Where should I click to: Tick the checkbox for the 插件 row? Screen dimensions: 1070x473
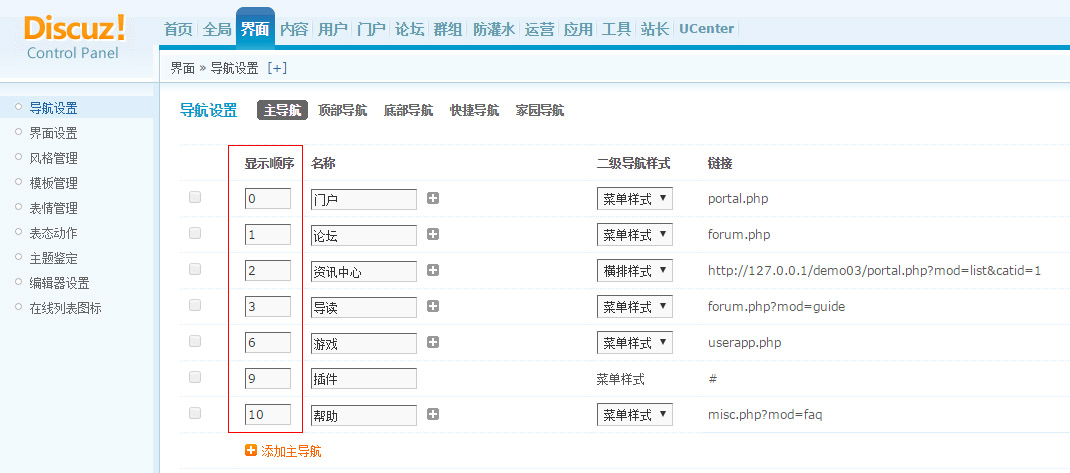(195, 377)
